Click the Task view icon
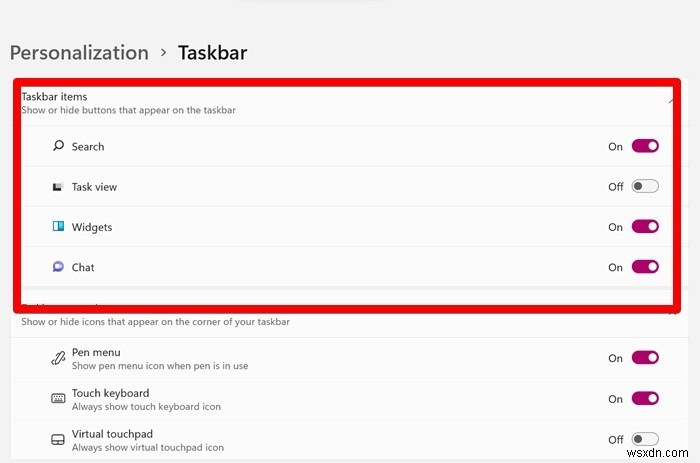 point(58,187)
